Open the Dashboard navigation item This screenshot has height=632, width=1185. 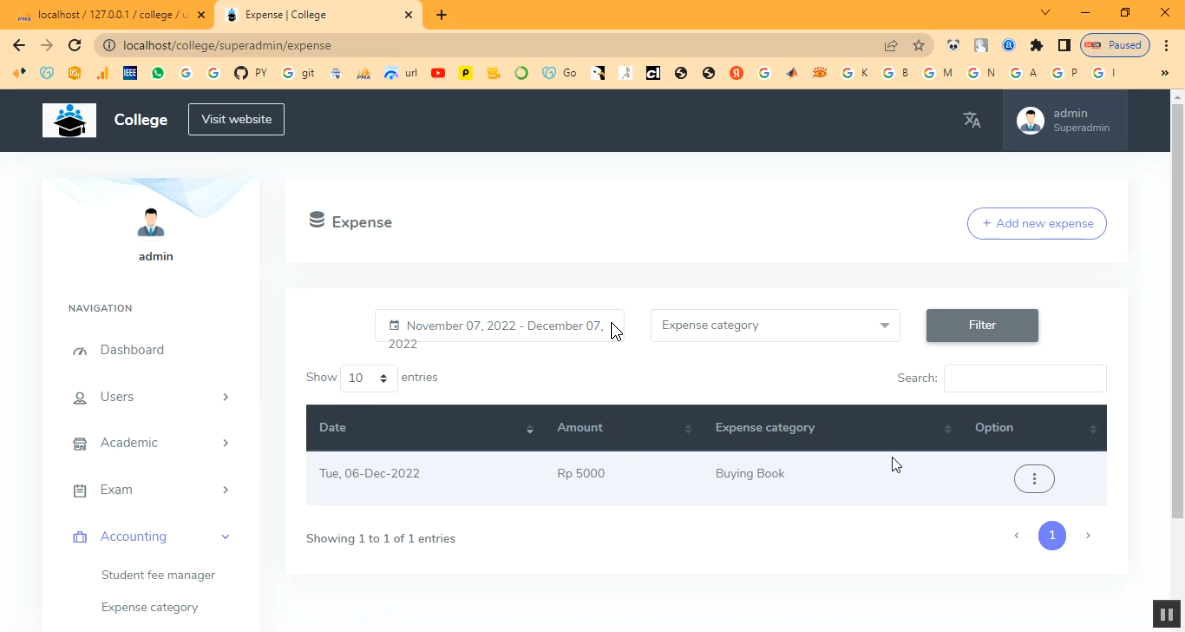point(132,350)
